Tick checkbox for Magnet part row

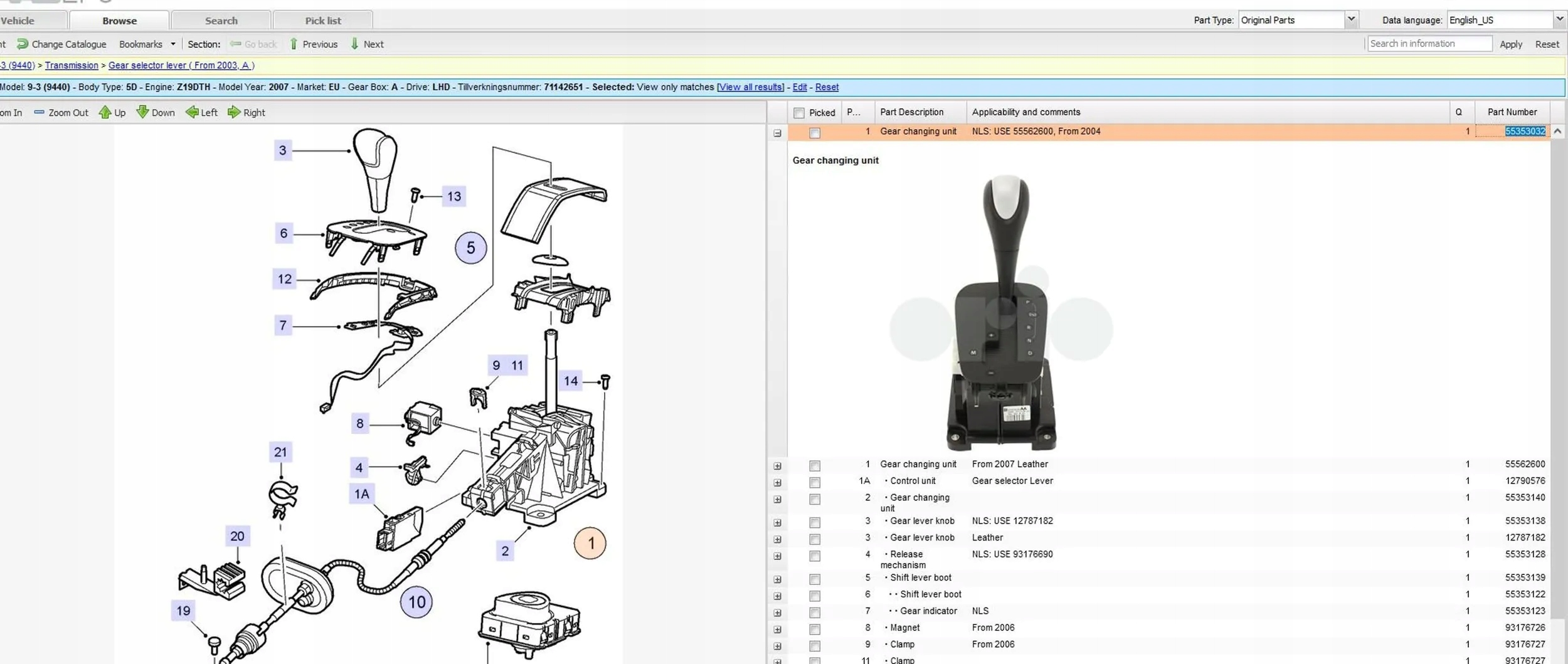coord(814,629)
